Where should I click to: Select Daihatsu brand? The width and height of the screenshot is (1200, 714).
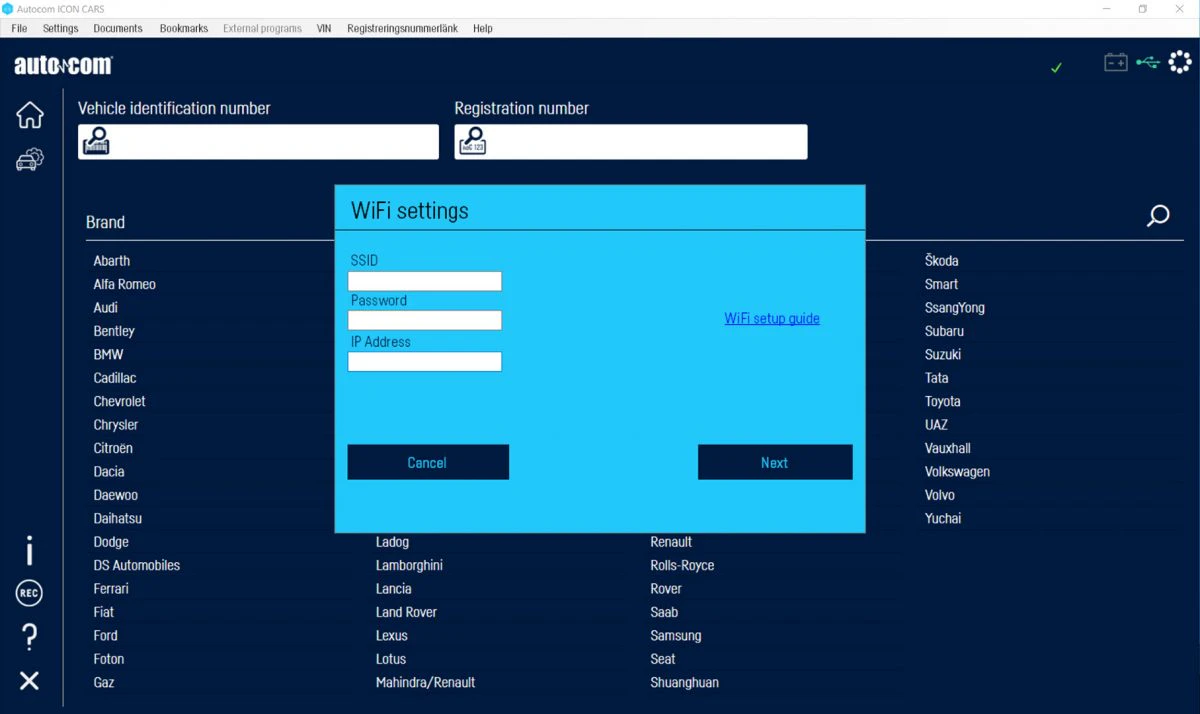118,518
